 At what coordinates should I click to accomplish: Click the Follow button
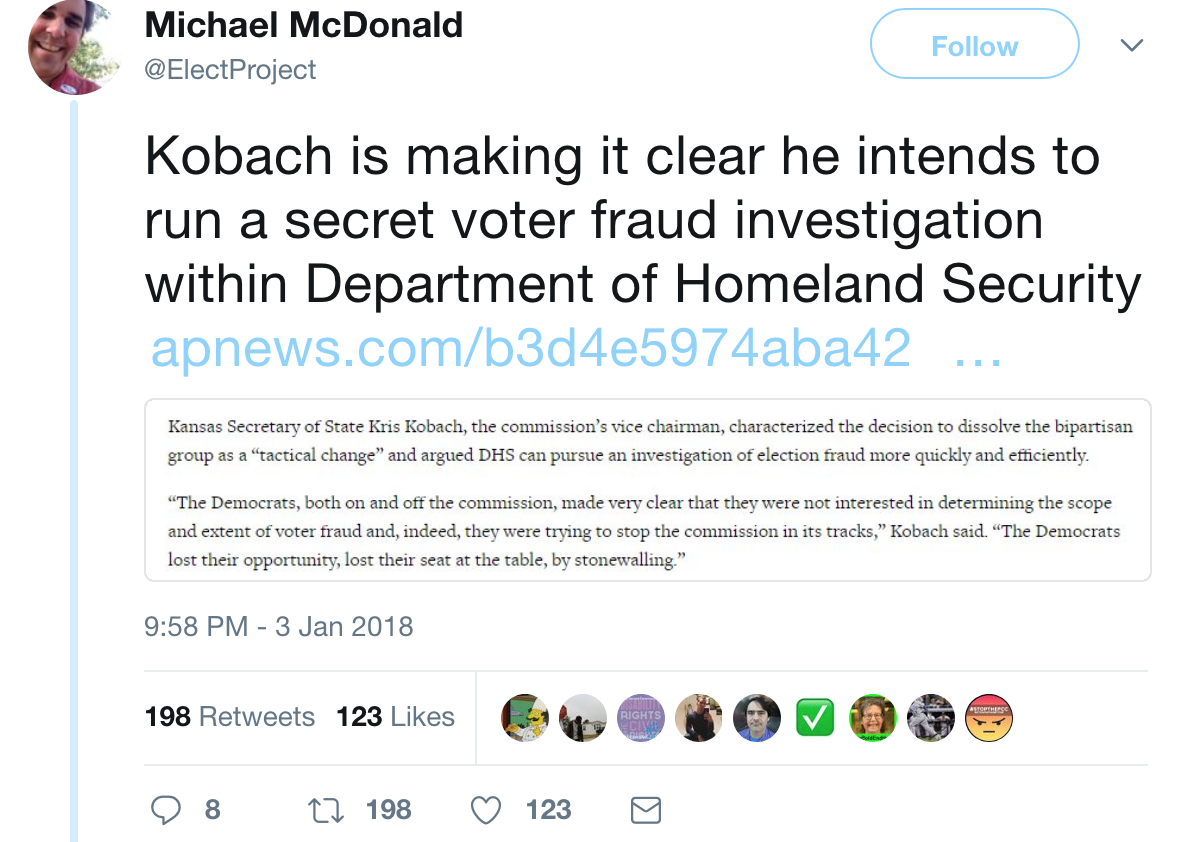point(974,46)
